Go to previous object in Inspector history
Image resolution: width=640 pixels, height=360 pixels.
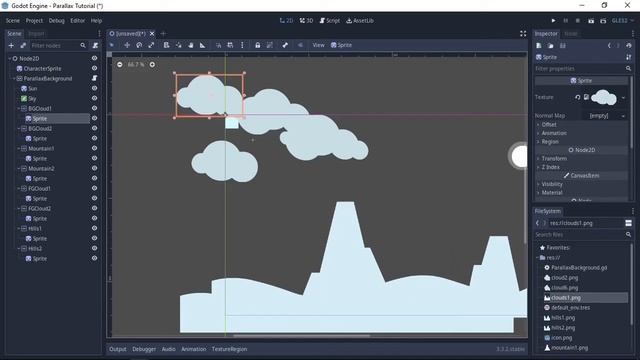[x=609, y=46]
